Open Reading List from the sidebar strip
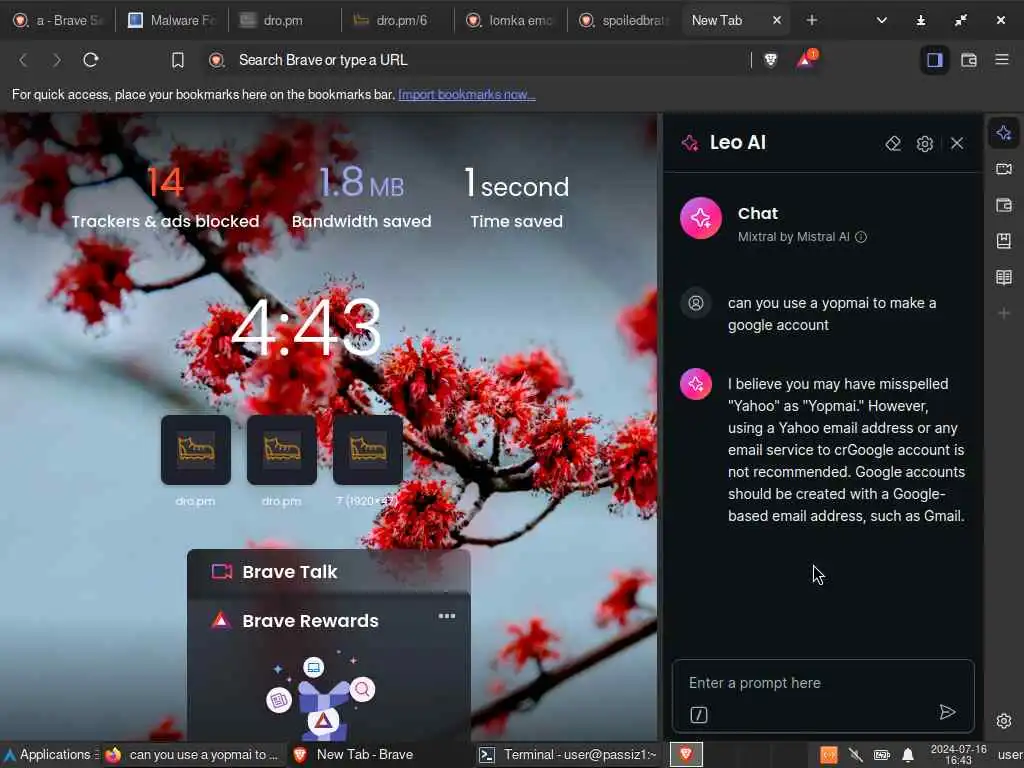Screen dimensions: 1024x768 1004,277
